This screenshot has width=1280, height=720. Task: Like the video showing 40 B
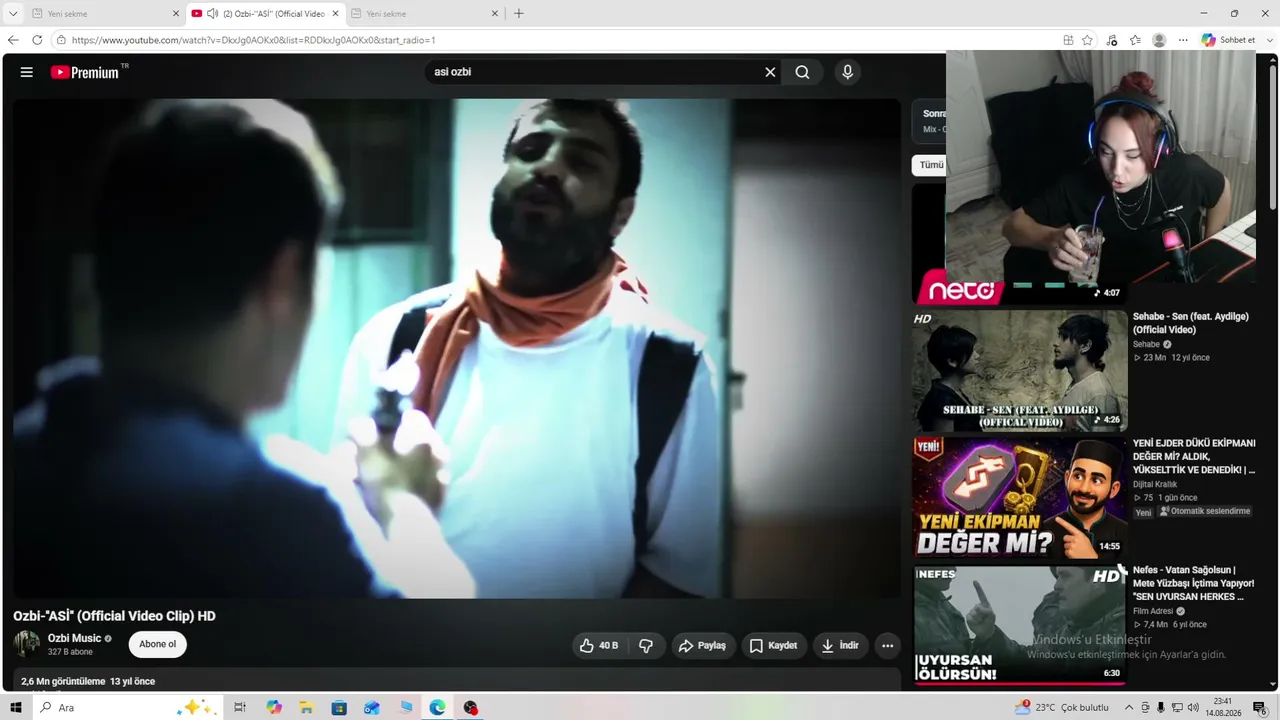[599, 646]
